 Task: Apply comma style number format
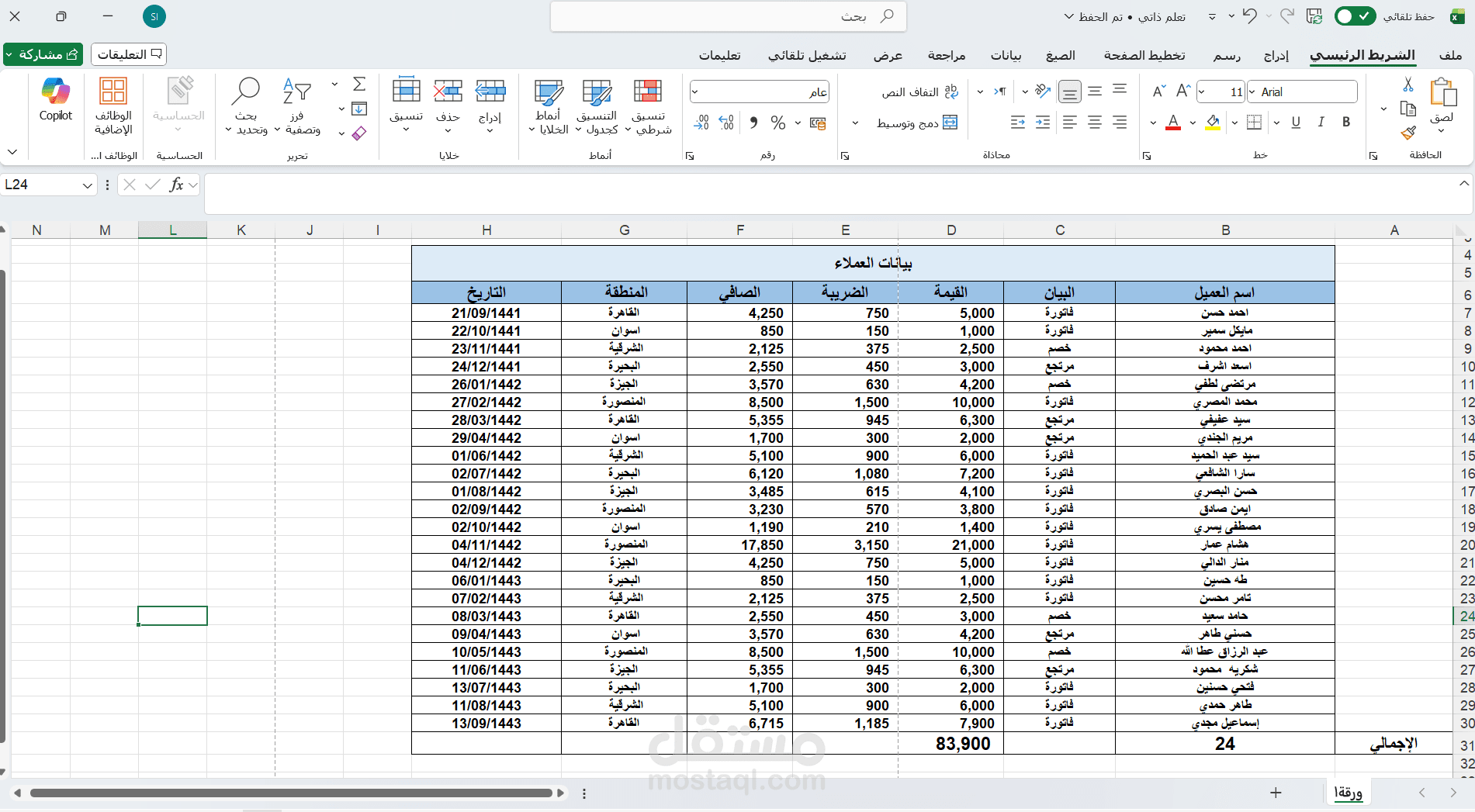pyautogui.click(x=753, y=123)
